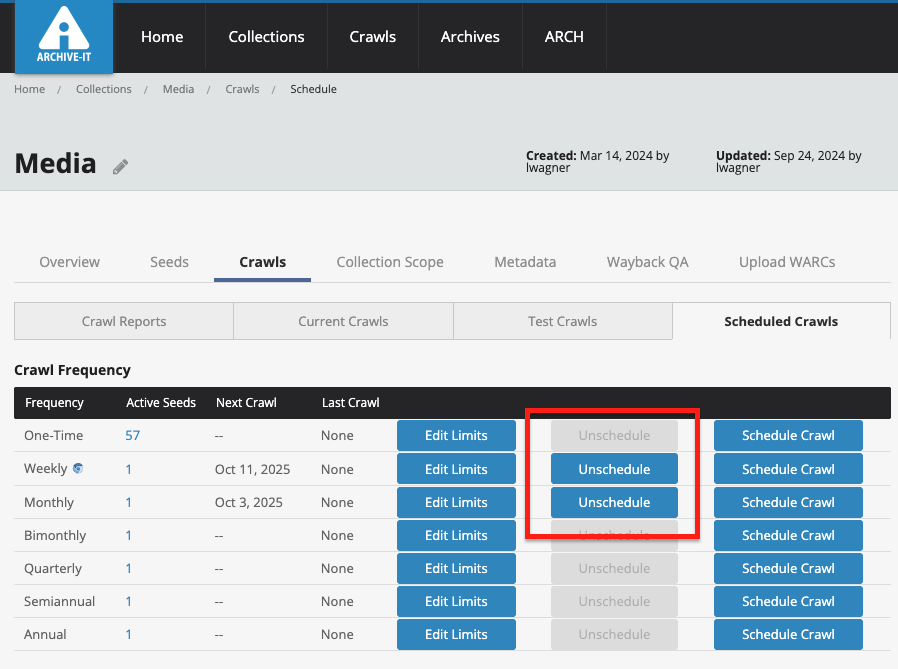Screen dimensions: 898x669
Task: Select the Crawls collection tab
Action: [262, 262]
